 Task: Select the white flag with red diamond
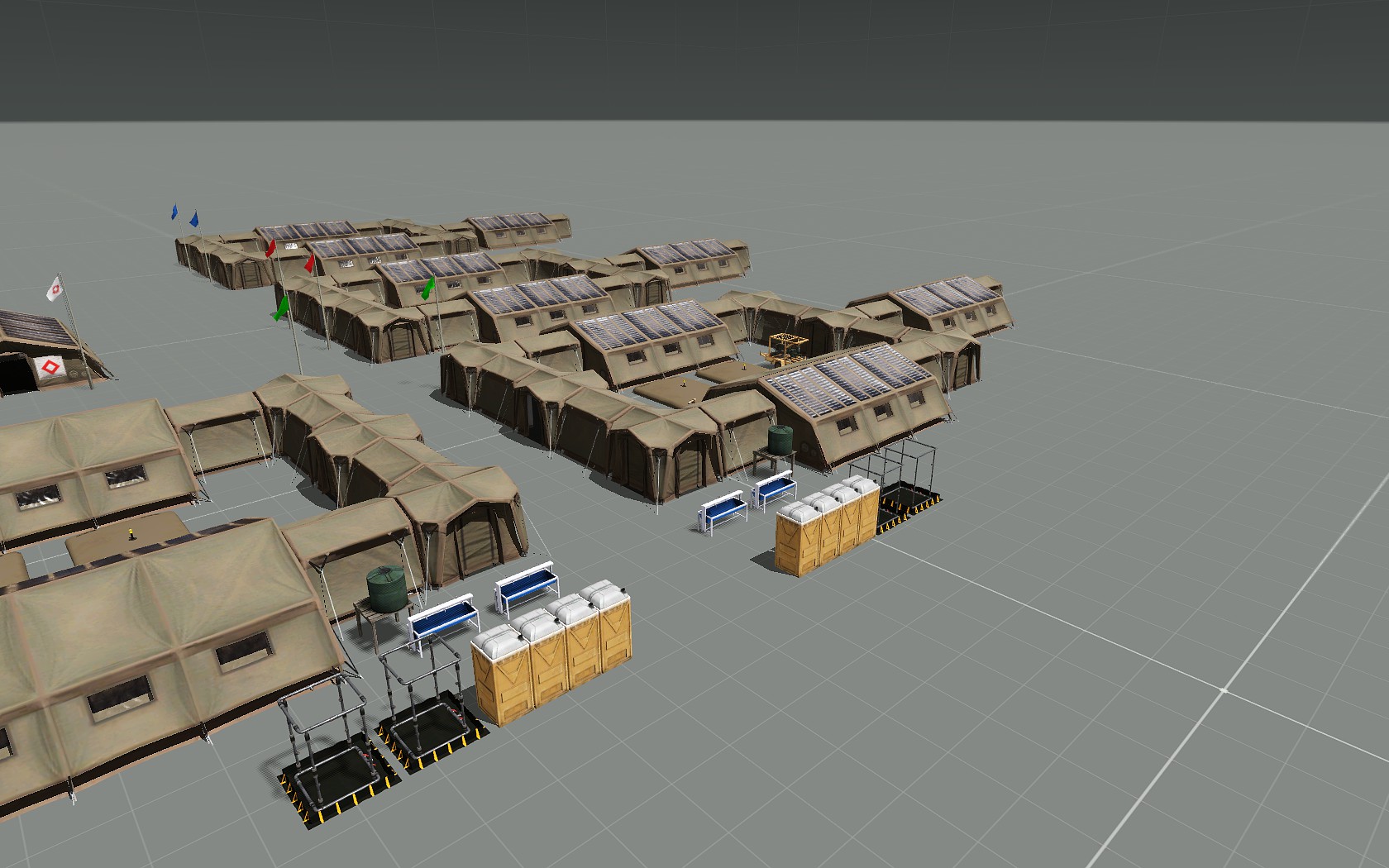pyautogui.click(x=55, y=289)
